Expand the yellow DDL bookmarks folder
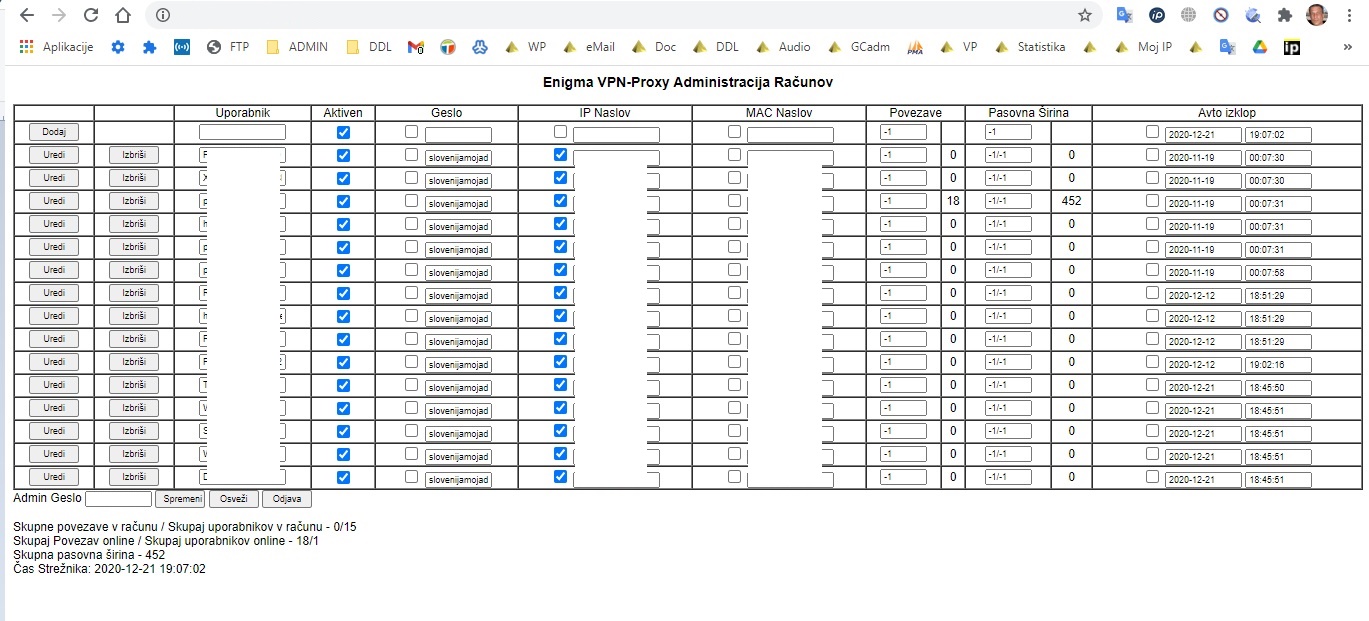1369x621 pixels. pyautogui.click(x=369, y=47)
